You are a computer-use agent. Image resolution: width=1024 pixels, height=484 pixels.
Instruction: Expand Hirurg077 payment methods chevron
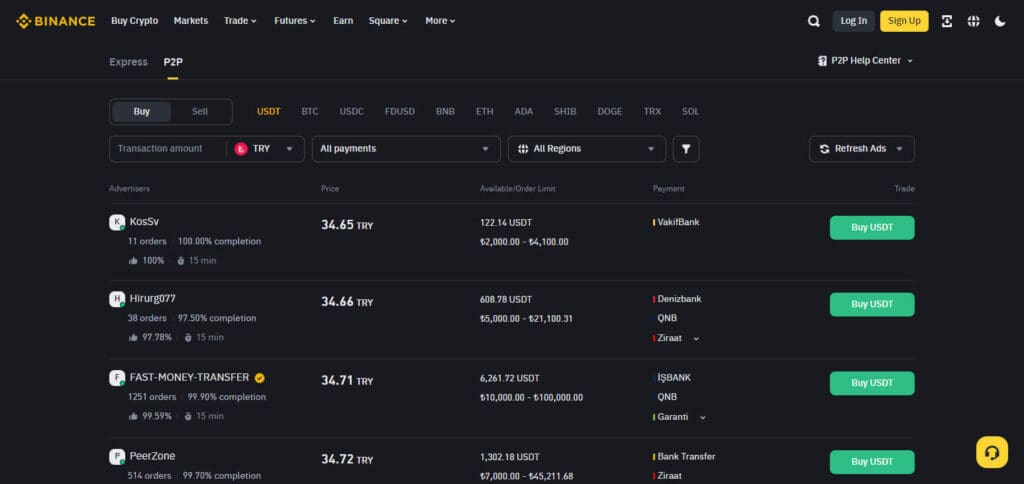[696, 339]
